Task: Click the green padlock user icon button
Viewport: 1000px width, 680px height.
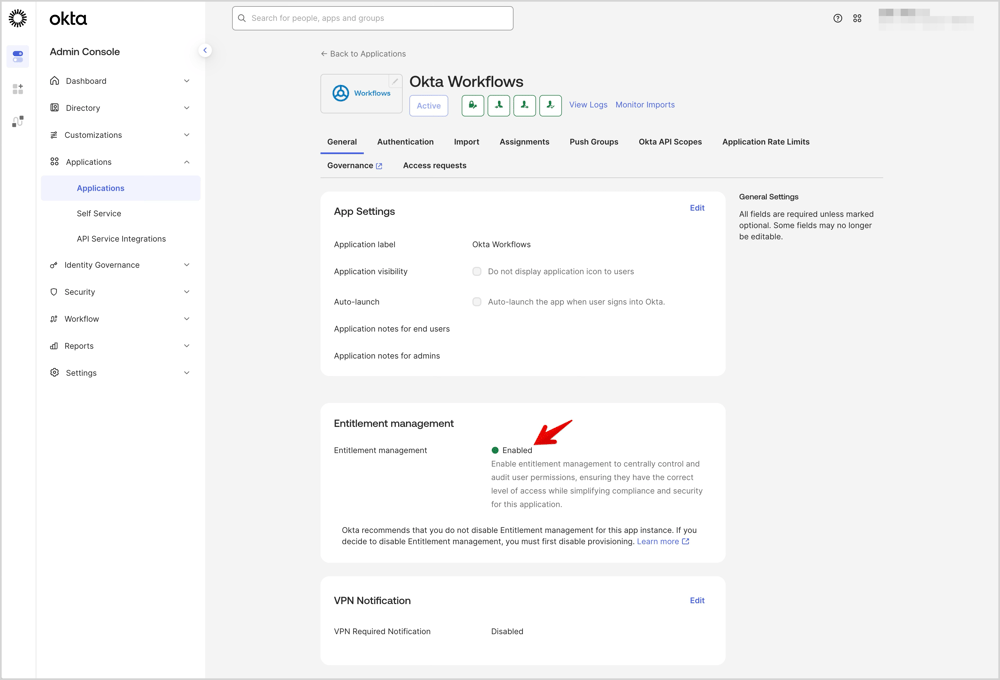Action: 473,105
